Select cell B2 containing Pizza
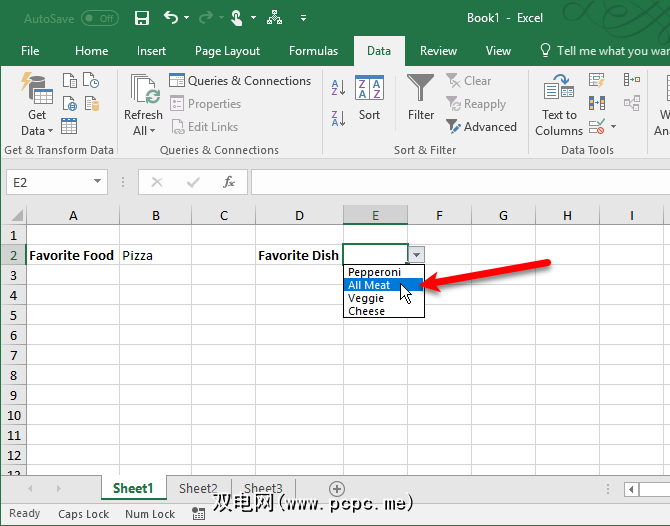 pyautogui.click(x=155, y=255)
